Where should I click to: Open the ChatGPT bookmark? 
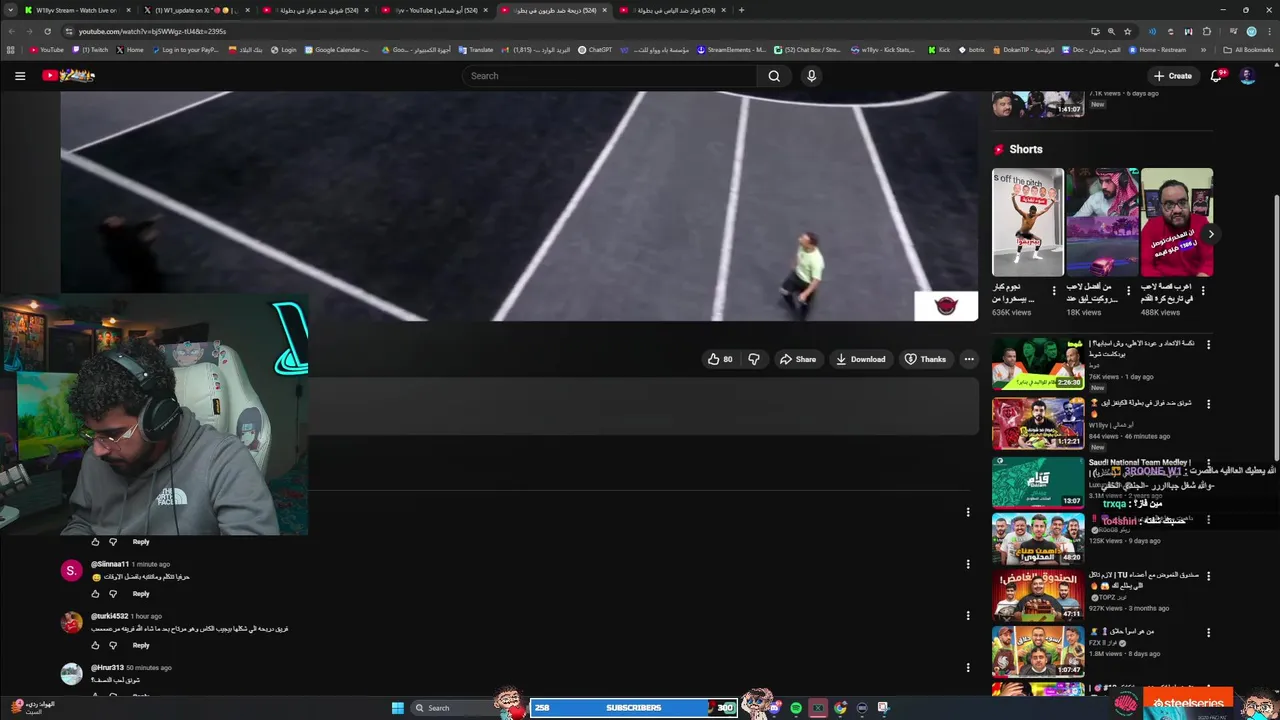pos(595,50)
